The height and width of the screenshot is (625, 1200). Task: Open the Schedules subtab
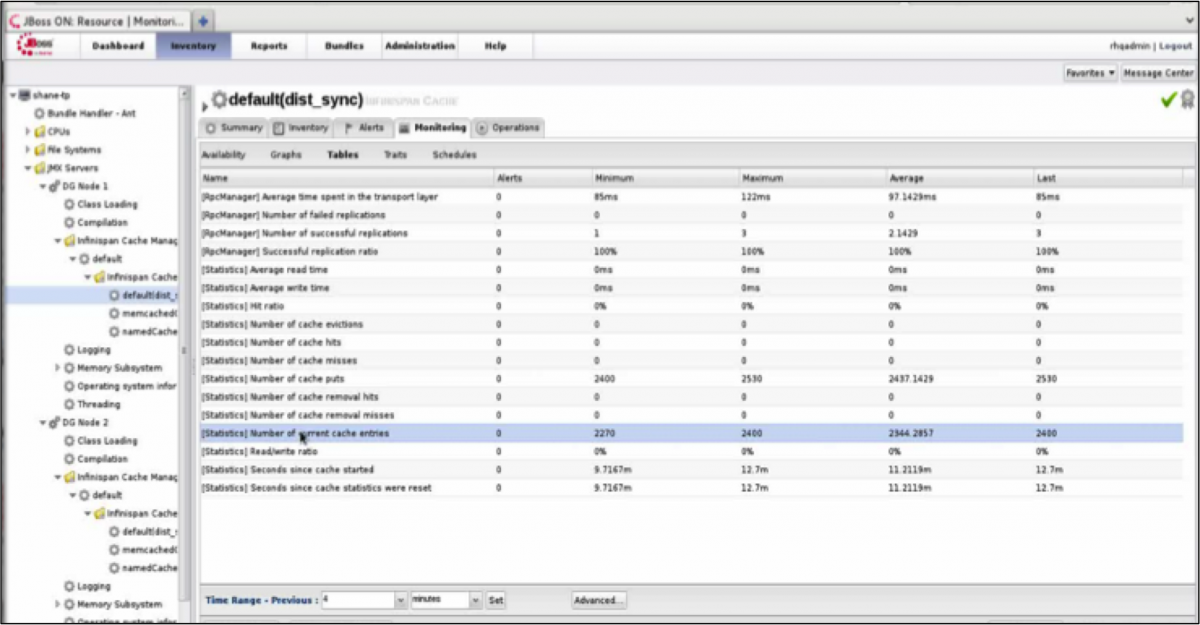click(x=454, y=155)
